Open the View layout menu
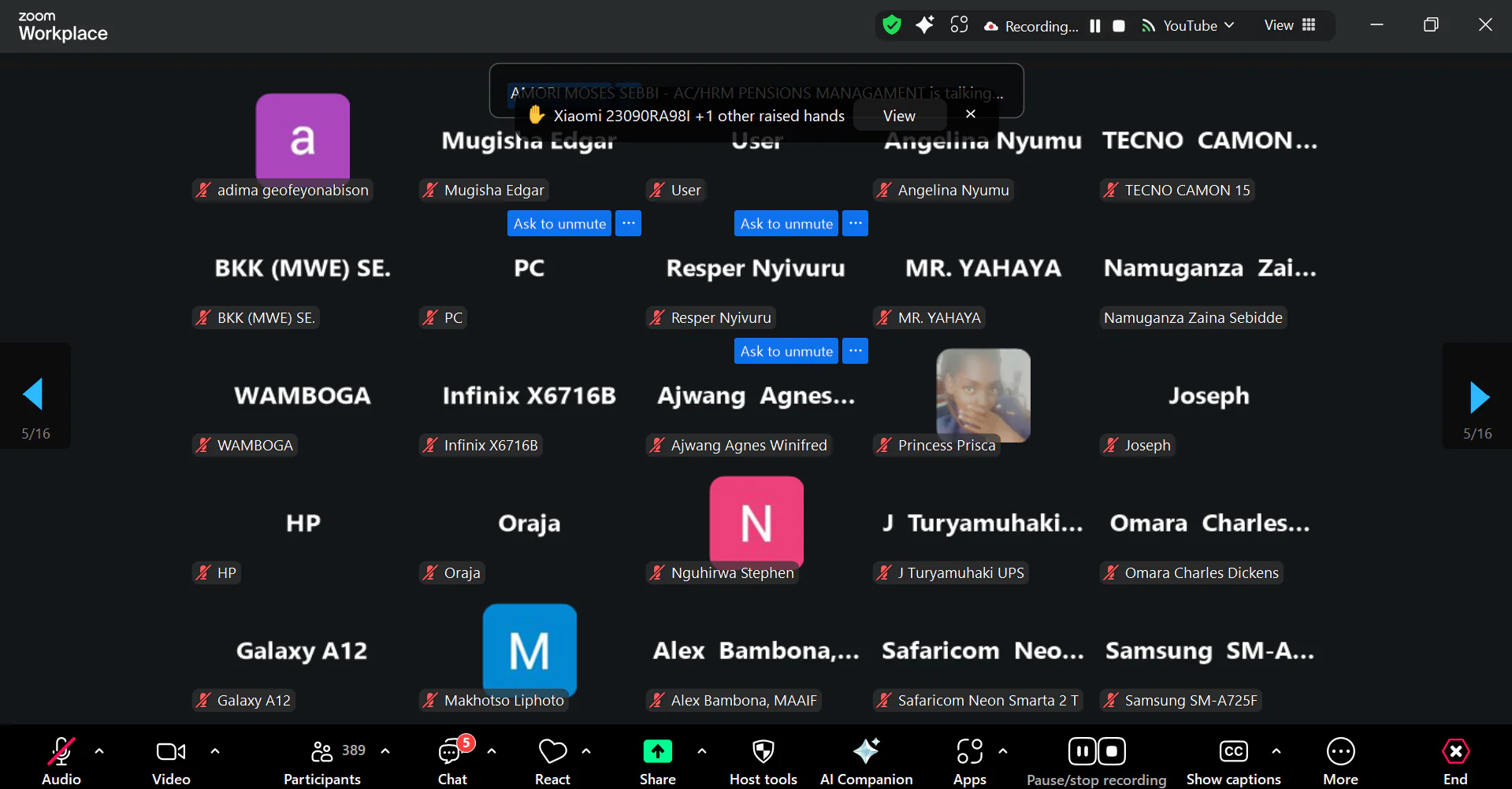 [1290, 25]
